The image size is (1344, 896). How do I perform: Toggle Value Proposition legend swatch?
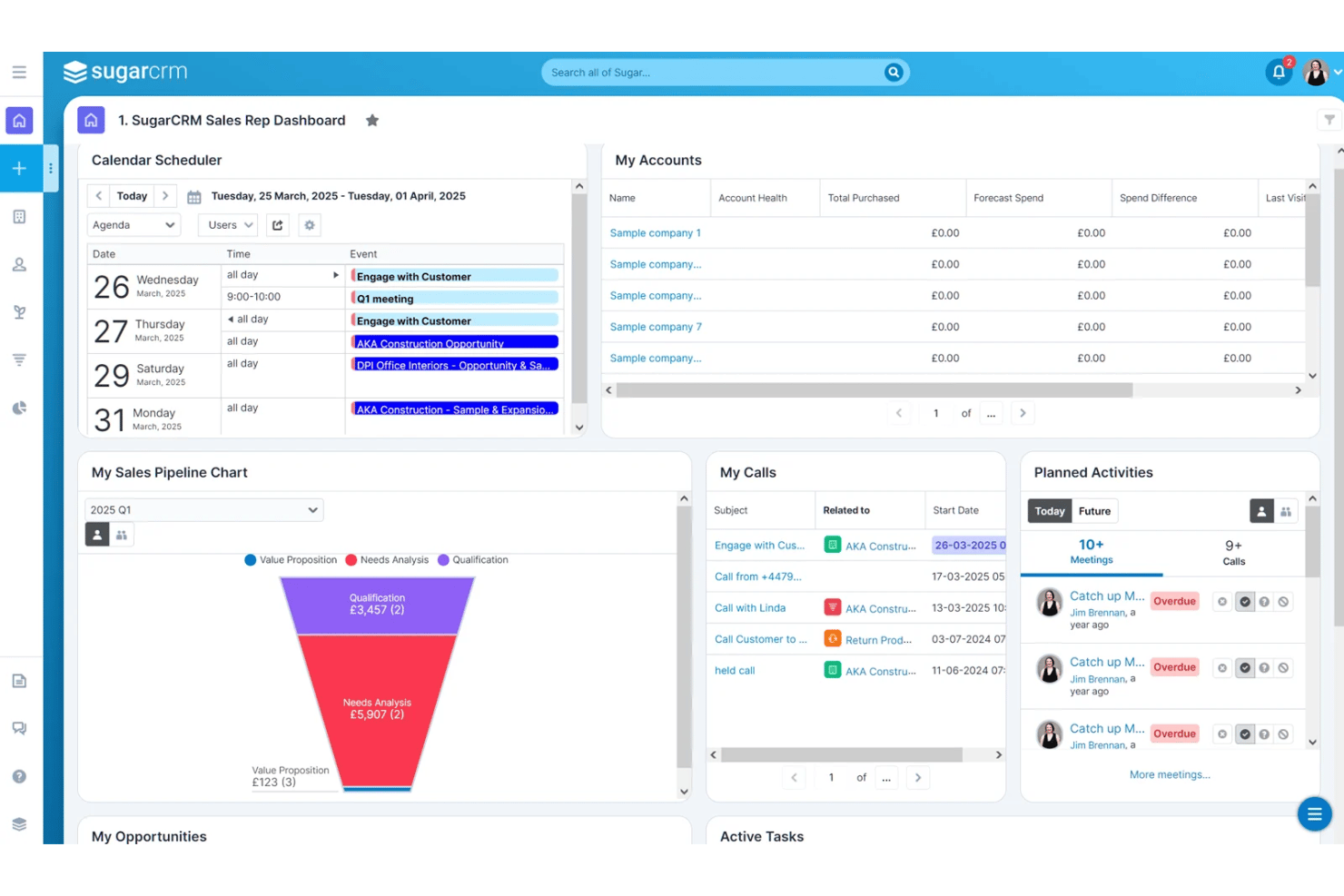(x=251, y=560)
